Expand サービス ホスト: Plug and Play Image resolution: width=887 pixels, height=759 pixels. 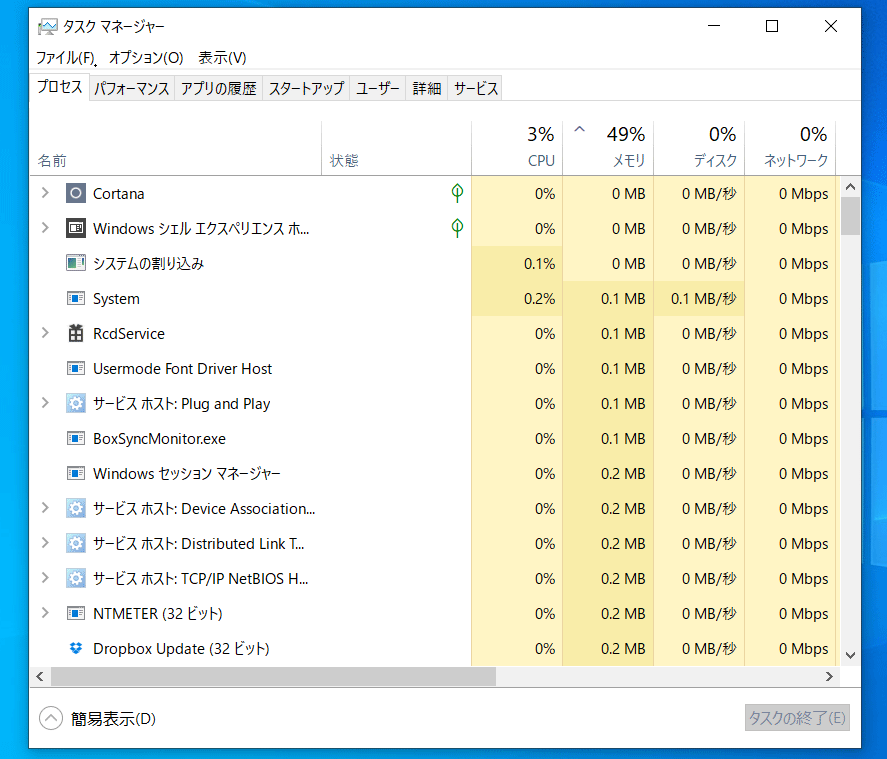[45, 403]
